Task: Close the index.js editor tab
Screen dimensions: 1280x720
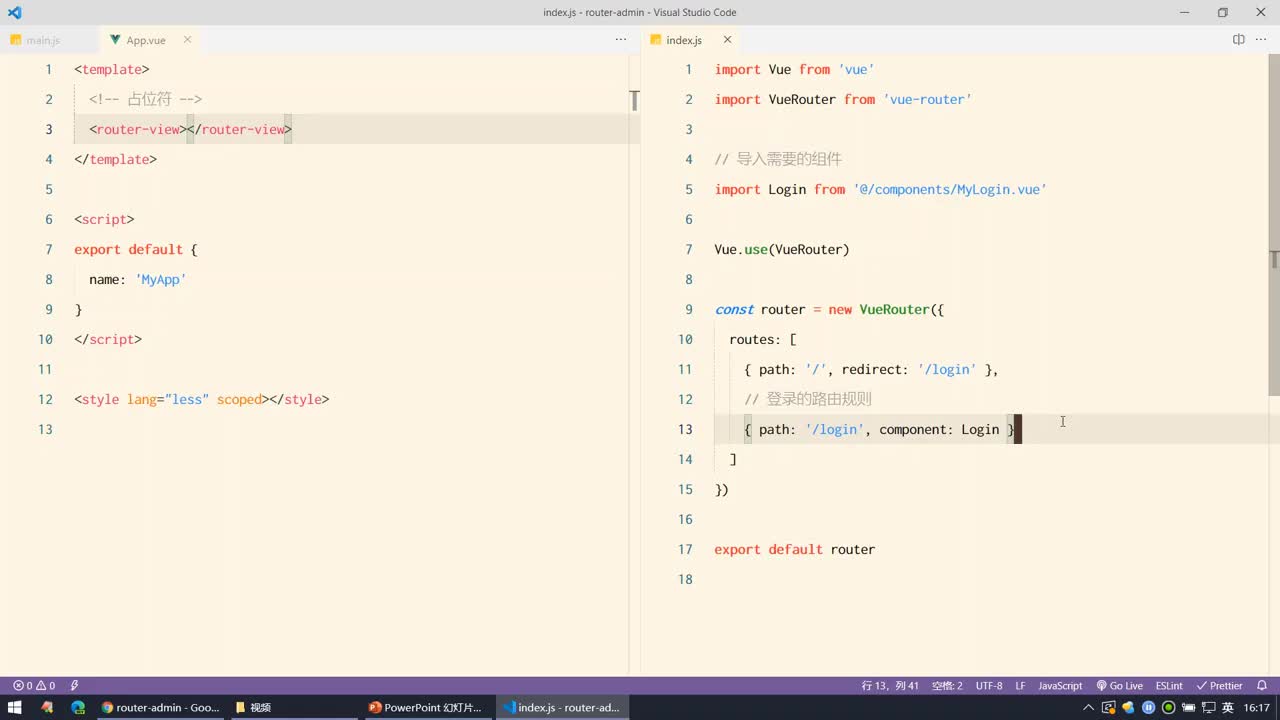Action: pos(727,40)
